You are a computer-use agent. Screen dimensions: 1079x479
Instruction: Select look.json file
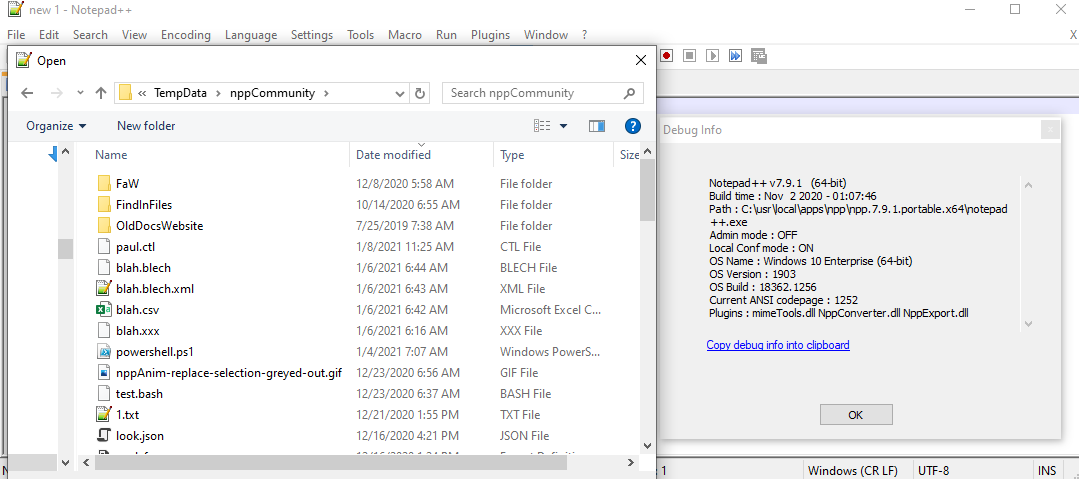(140, 436)
